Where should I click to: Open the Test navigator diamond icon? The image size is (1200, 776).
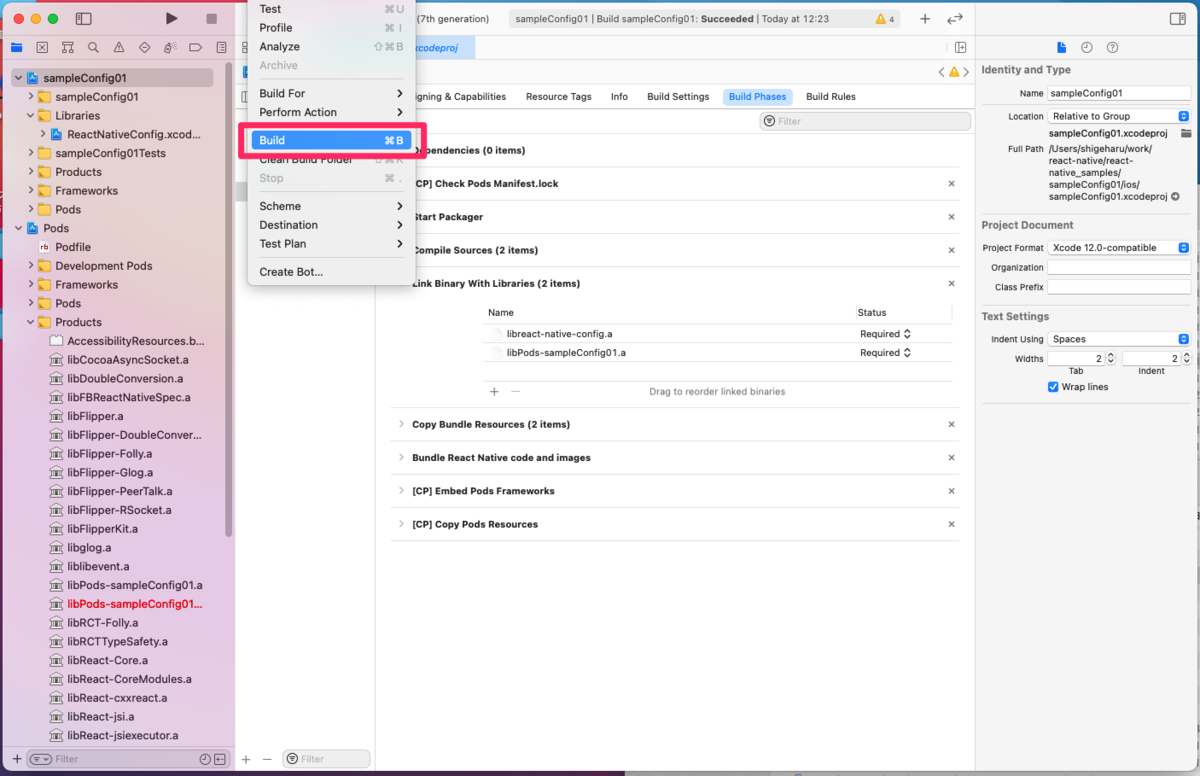point(145,47)
